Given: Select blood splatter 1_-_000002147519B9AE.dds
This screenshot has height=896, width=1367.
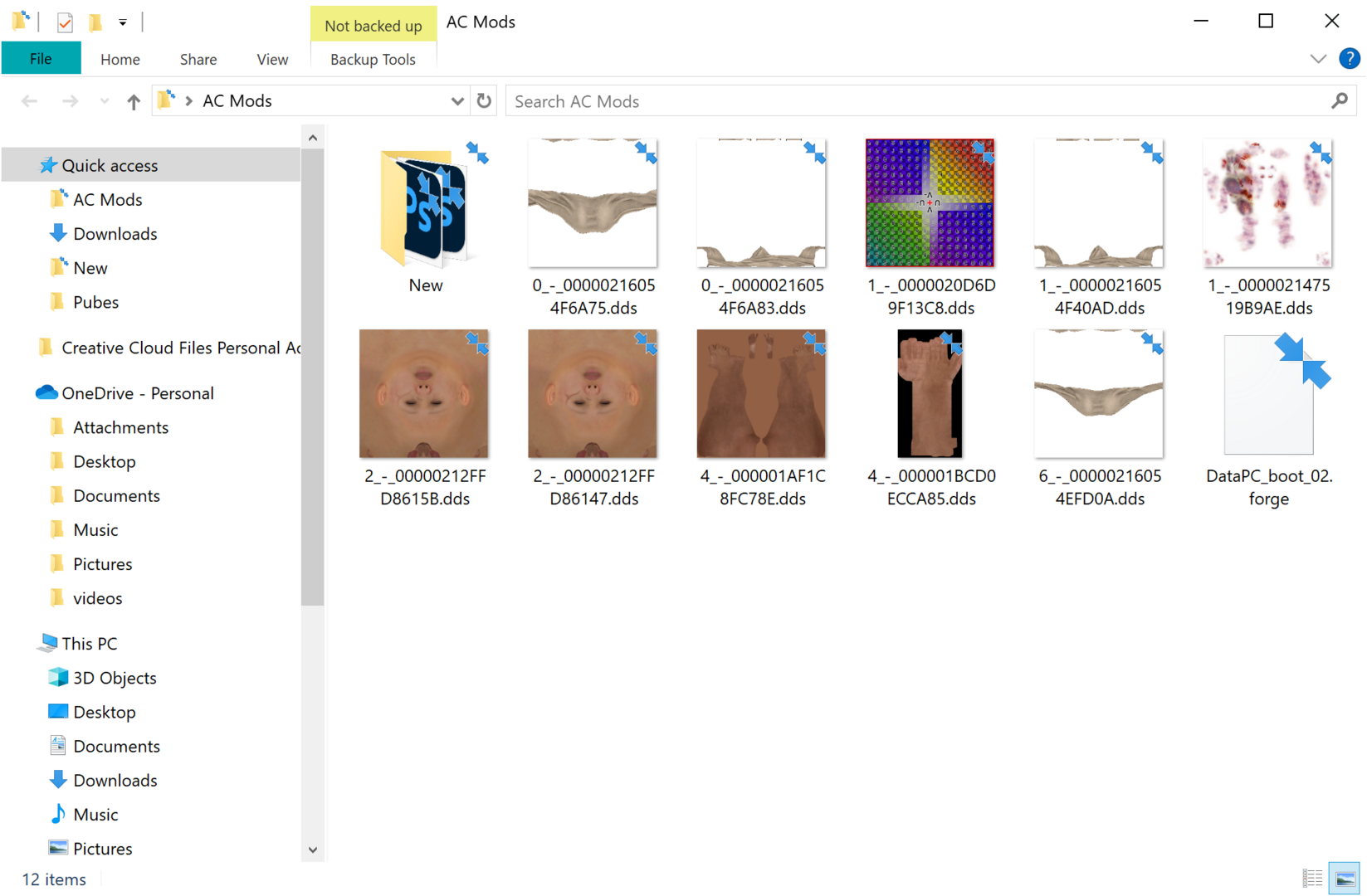Looking at the screenshot, I should tap(1268, 228).
